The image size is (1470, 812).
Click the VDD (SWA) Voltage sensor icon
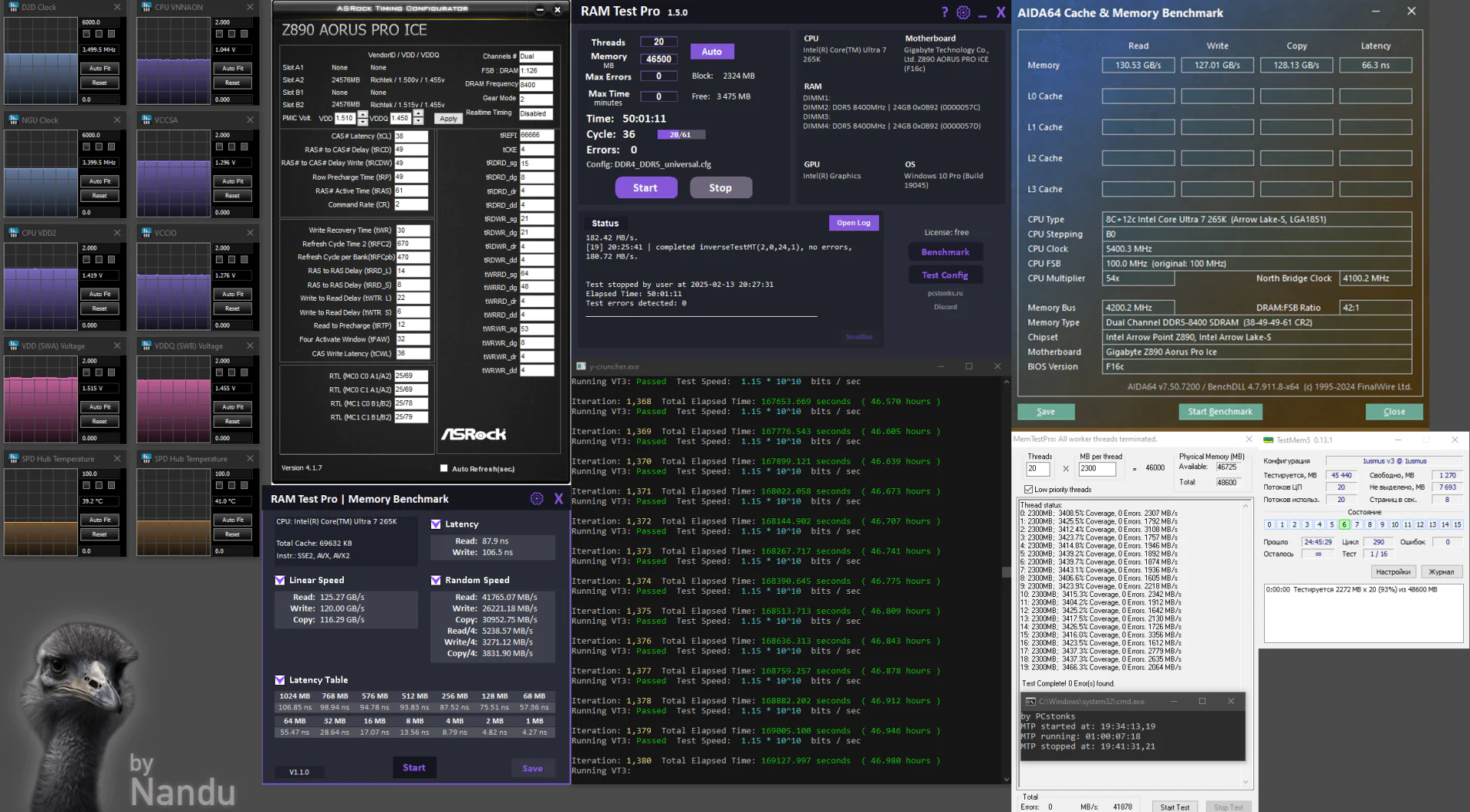(14, 345)
